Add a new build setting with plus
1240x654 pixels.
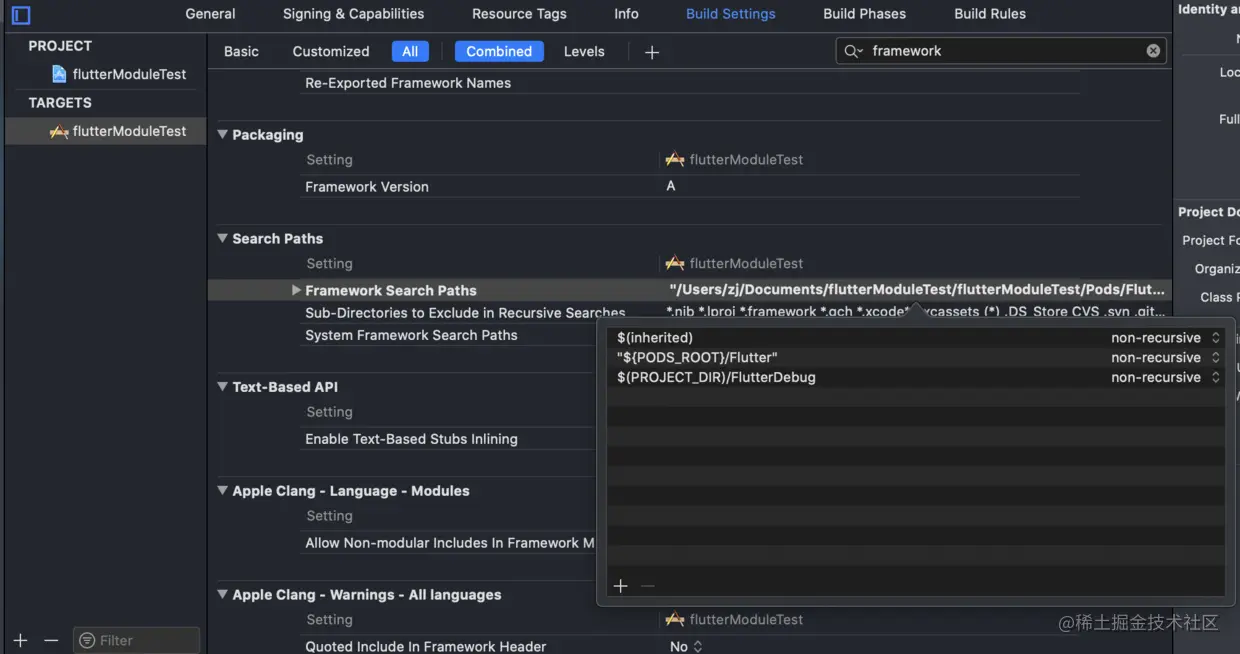652,52
